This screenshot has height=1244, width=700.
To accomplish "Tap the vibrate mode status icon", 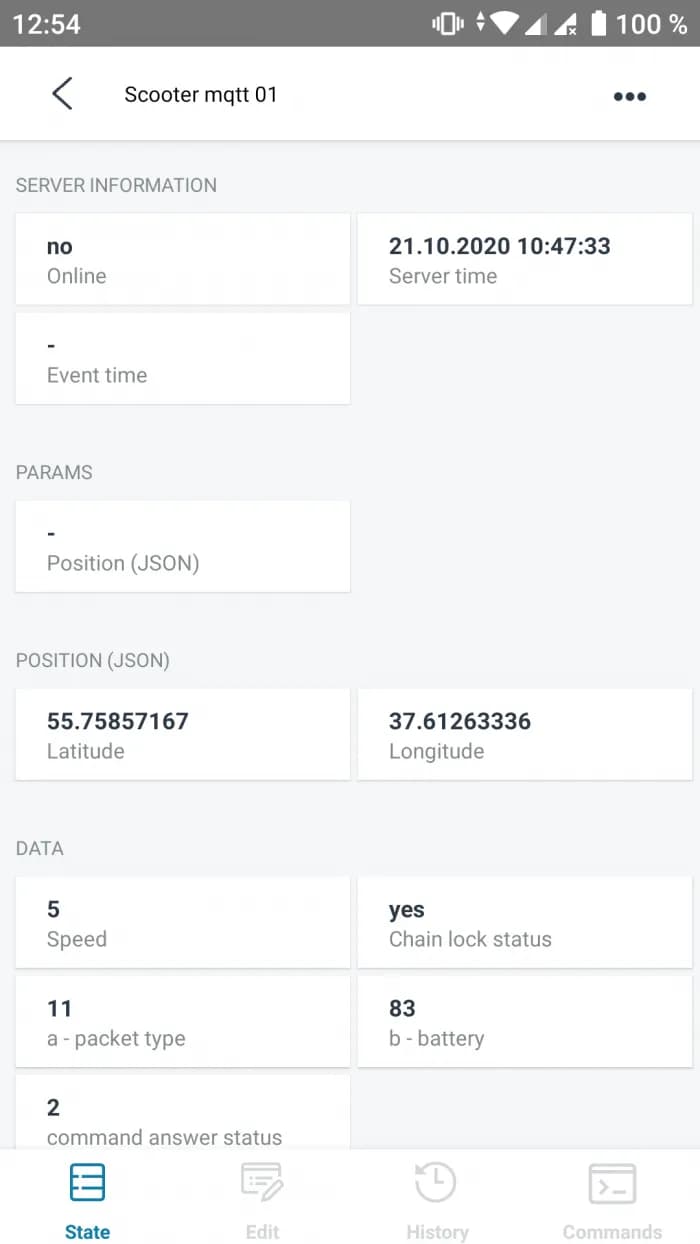I will click(x=445, y=23).
